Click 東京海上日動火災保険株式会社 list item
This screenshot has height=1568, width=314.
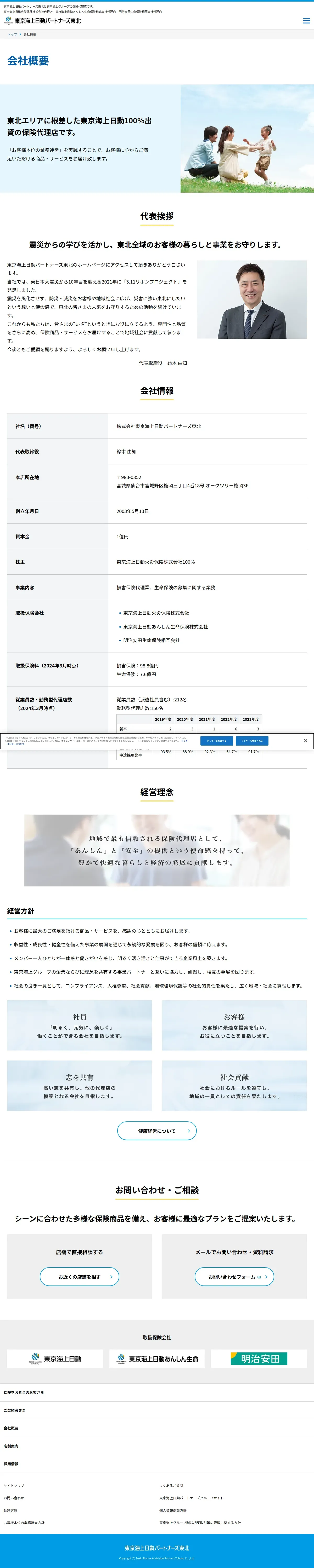point(156,613)
